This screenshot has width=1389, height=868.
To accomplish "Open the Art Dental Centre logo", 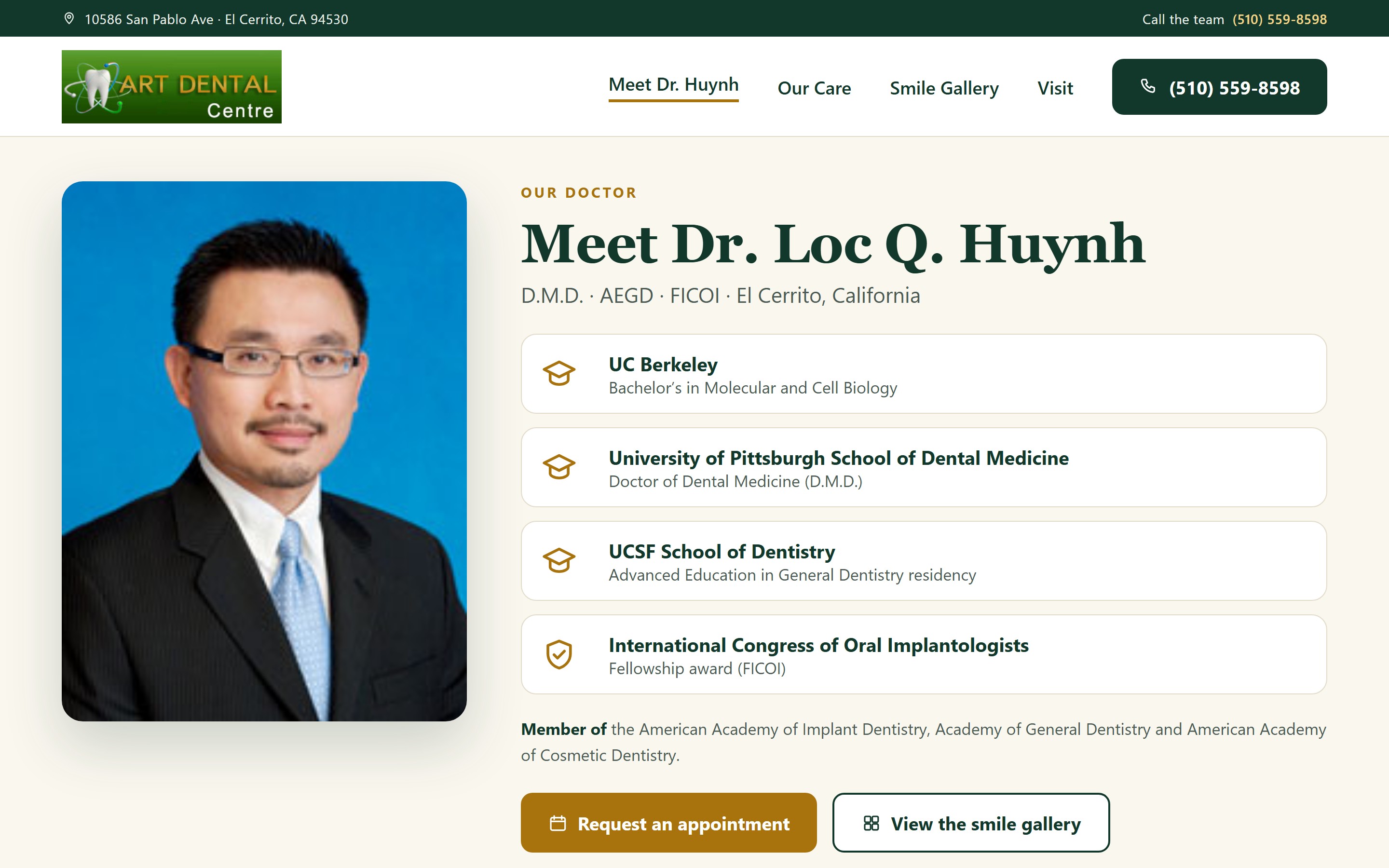I will [x=172, y=87].
